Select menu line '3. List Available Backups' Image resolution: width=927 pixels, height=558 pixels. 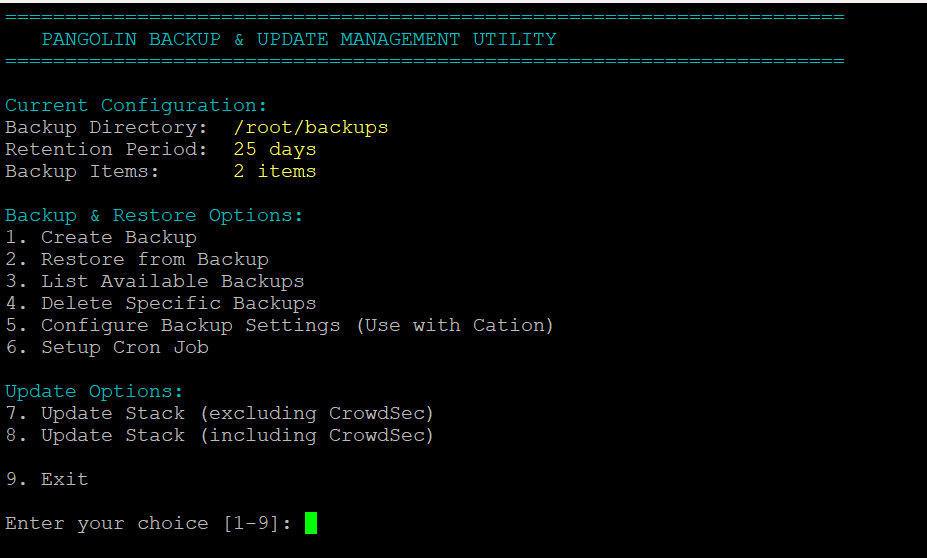155,281
